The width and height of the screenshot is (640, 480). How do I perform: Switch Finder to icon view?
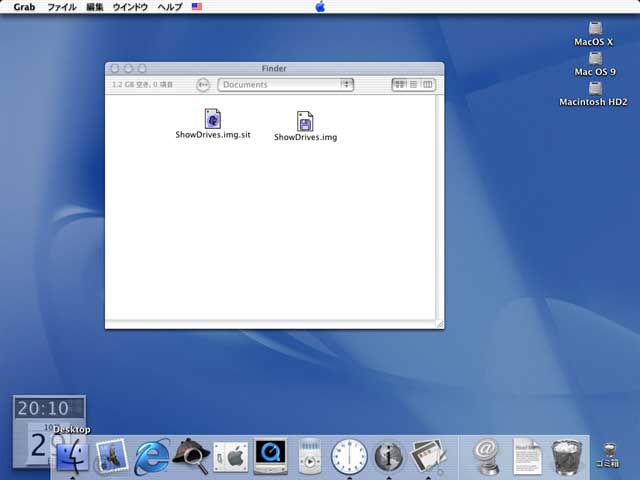[400, 85]
